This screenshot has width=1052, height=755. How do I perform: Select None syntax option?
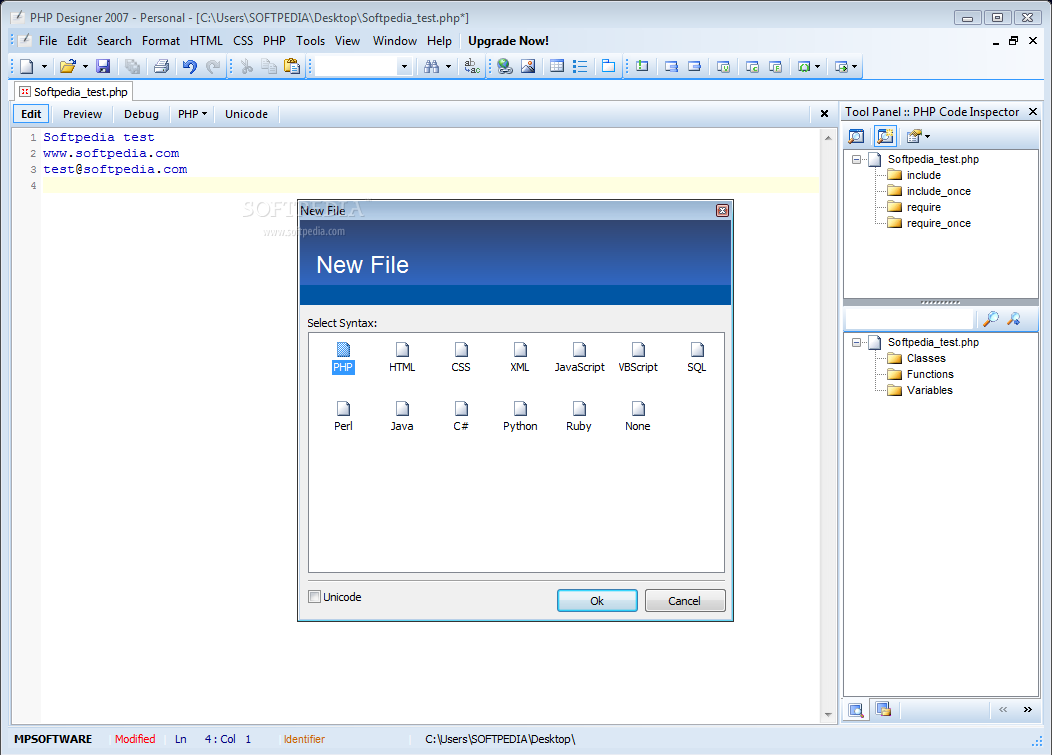[638, 417]
